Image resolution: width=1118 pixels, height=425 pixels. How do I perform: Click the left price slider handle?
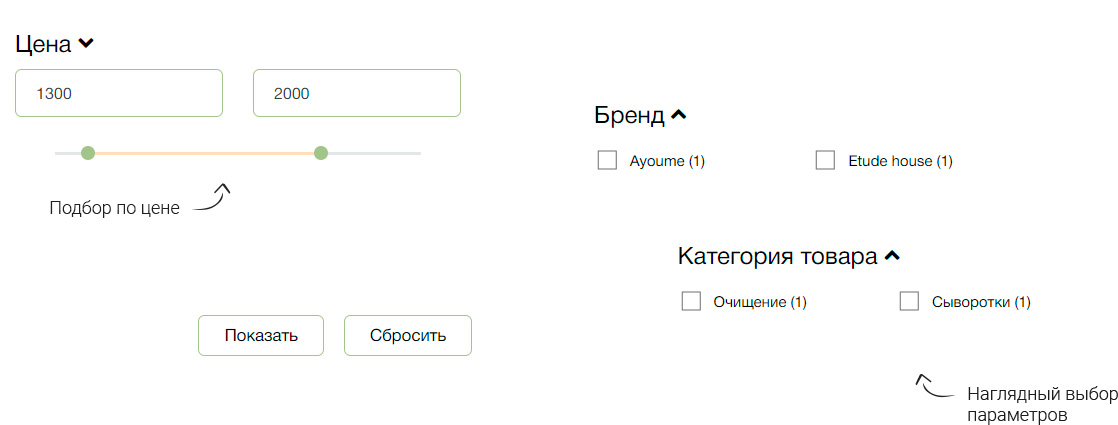[88, 153]
